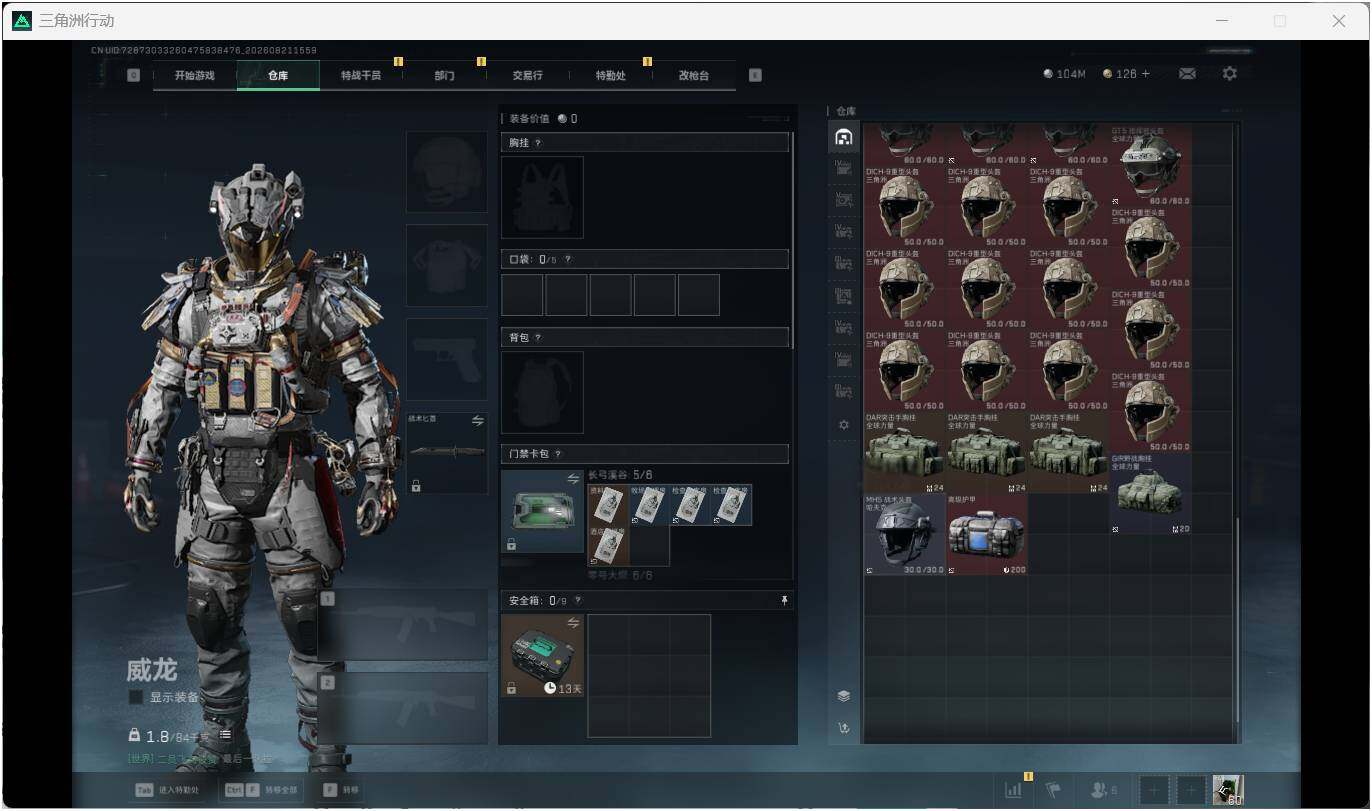Toggle the pin icon on 安全箱 header
This screenshot has width=1372, height=811.
tap(785, 601)
